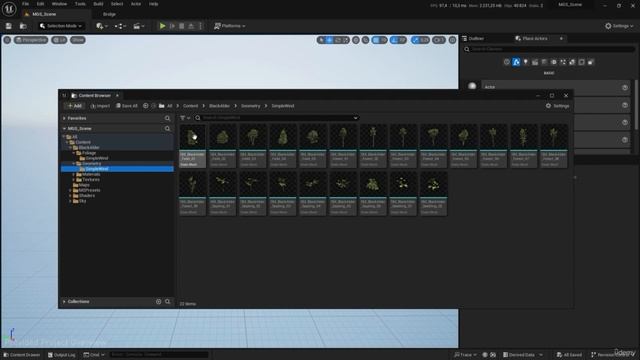Open the Edit menu
This screenshot has height=360, width=640.
(40, 4)
